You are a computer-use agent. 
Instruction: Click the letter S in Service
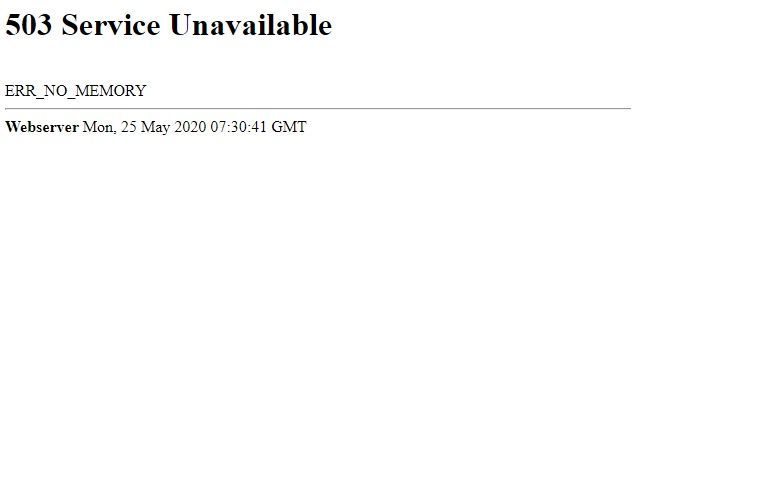pyautogui.click(x=70, y=25)
